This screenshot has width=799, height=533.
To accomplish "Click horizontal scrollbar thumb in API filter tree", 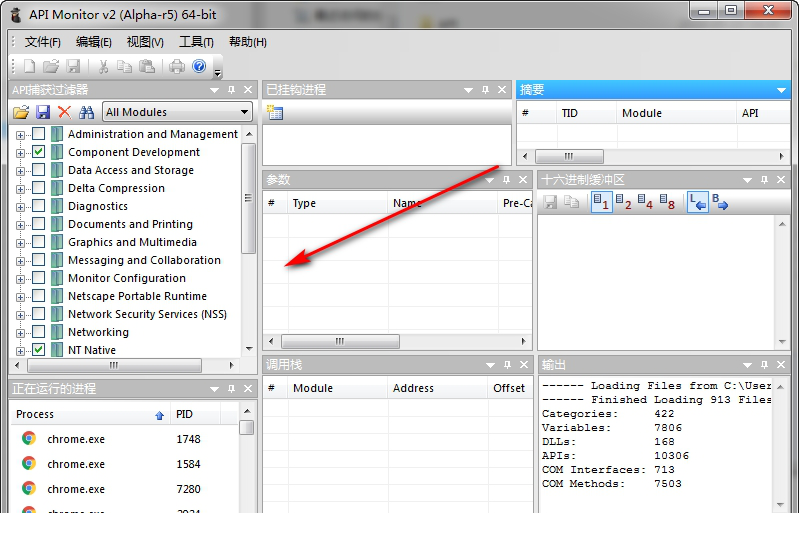I will click(114, 365).
